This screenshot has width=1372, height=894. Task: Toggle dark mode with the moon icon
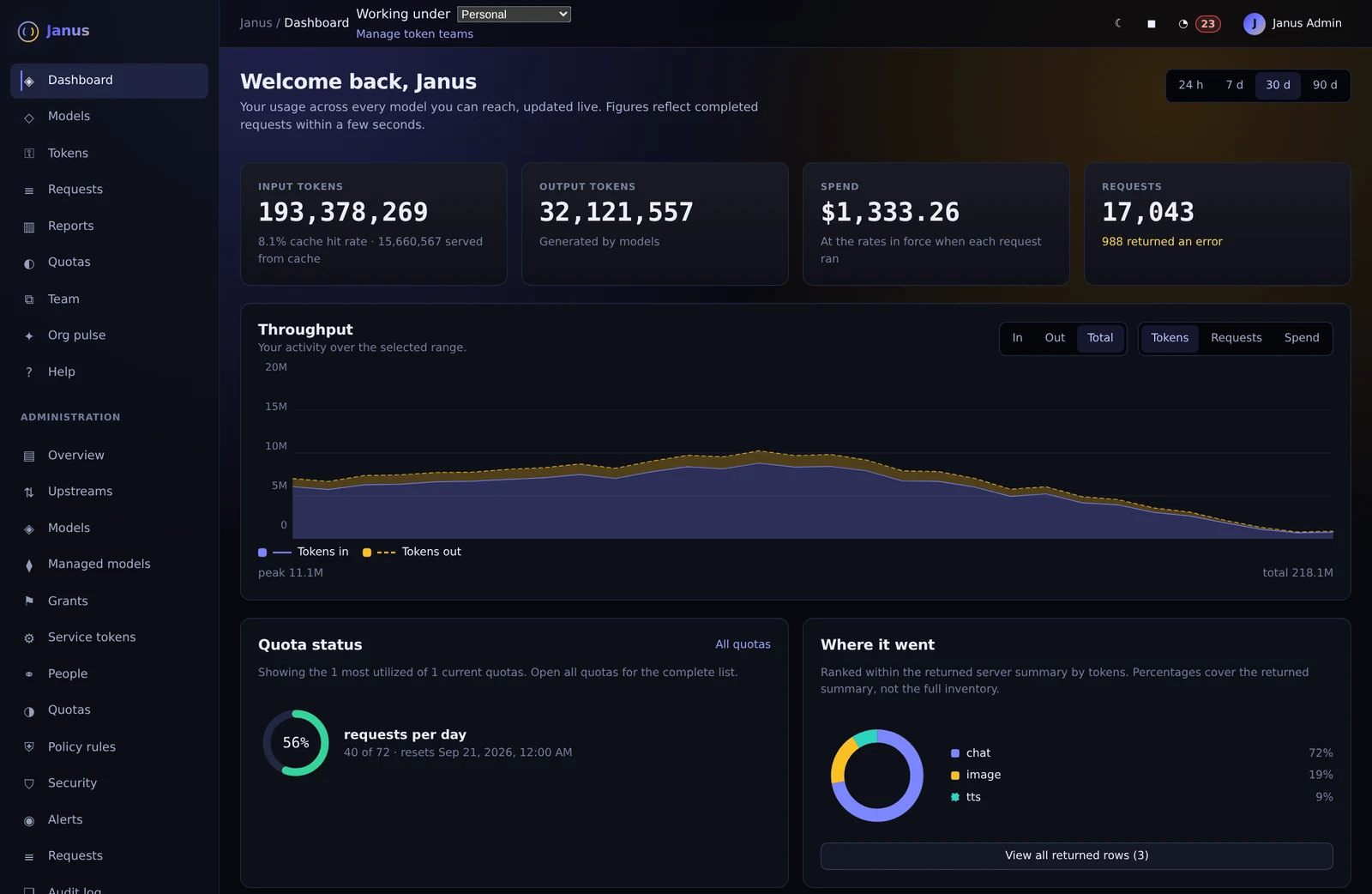[x=1118, y=23]
